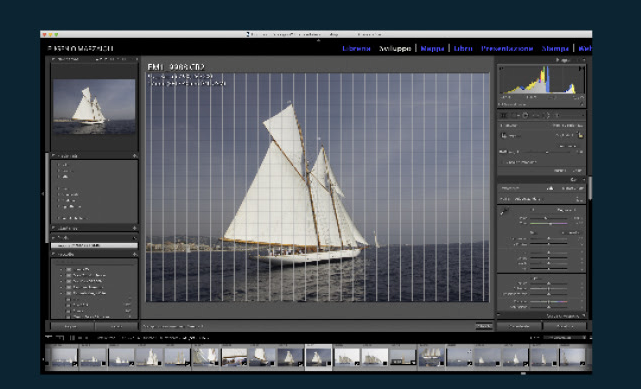Adjust the Tint slider
The width and height of the screenshot is (641, 389).
click(548, 224)
